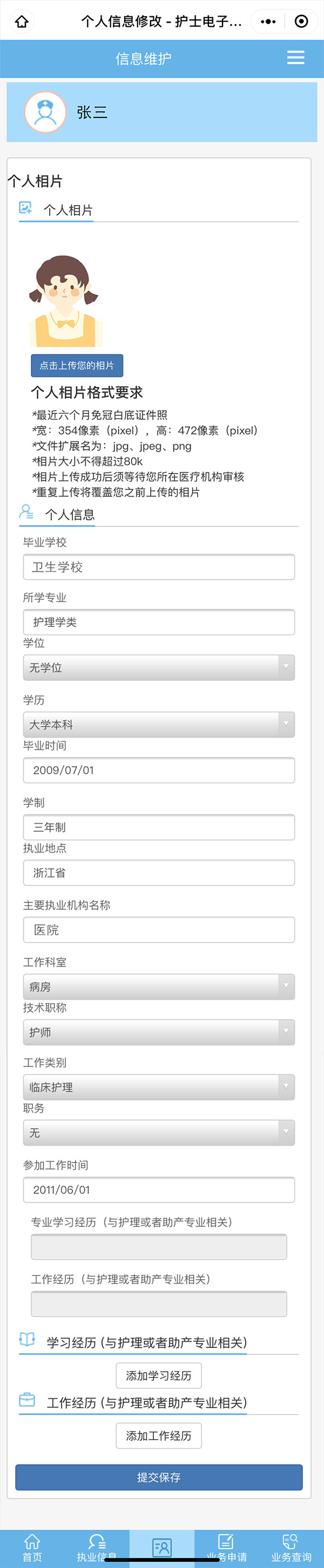
Task: Click the 个人相片 image section icon
Action: [25, 208]
